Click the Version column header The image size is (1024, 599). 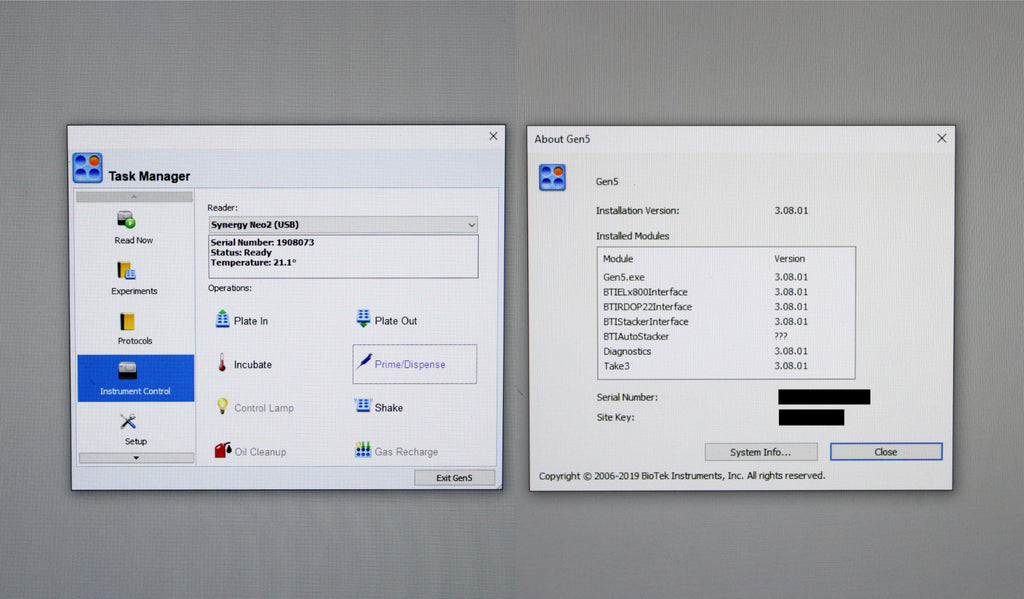(x=790, y=259)
